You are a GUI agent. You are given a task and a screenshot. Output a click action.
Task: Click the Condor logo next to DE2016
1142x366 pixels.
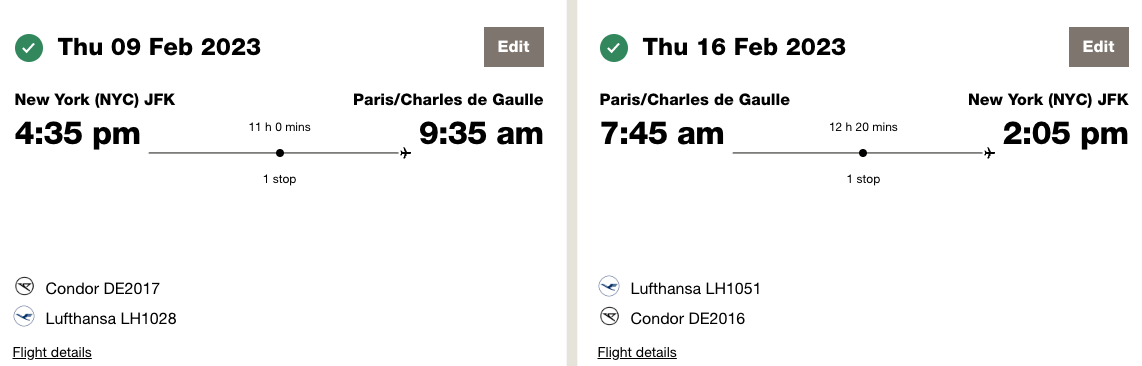pos(609,317)
